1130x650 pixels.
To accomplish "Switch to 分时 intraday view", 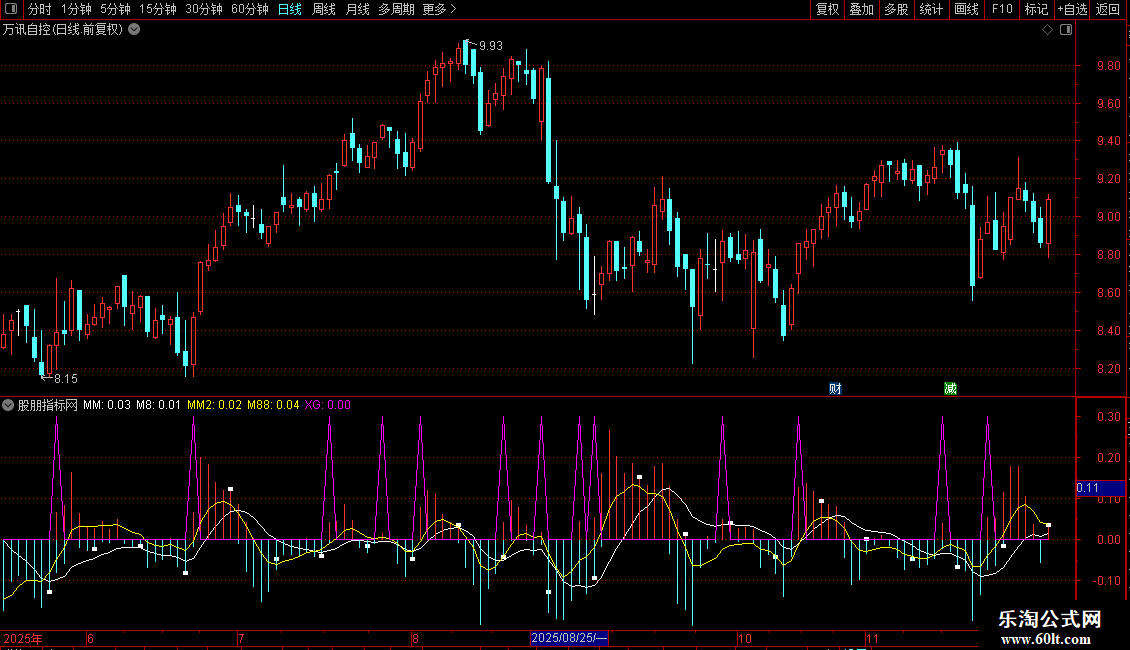I will tap(40, 9).
